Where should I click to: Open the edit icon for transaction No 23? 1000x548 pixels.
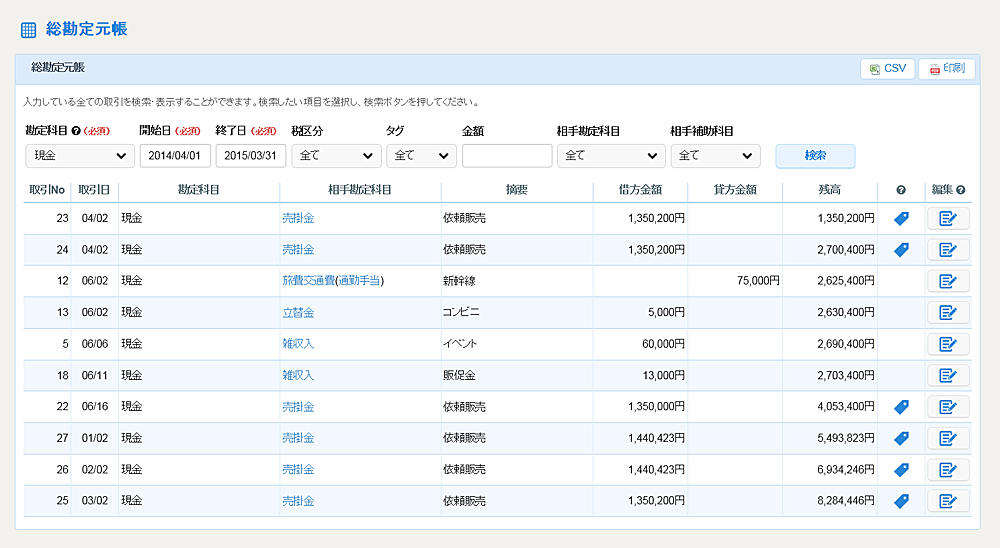948,218
